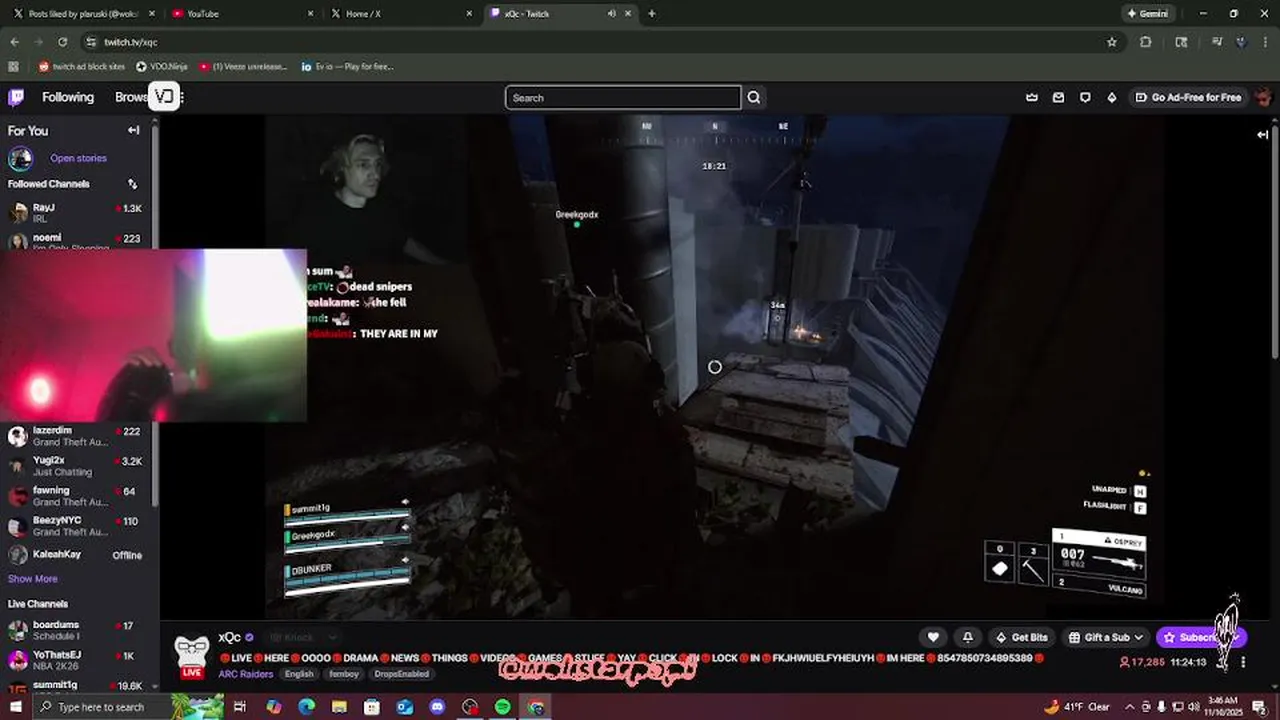The image size is (1280, 720).
Task: Open the Prime loot crown icon
Action: click(x=1032, y=97)
